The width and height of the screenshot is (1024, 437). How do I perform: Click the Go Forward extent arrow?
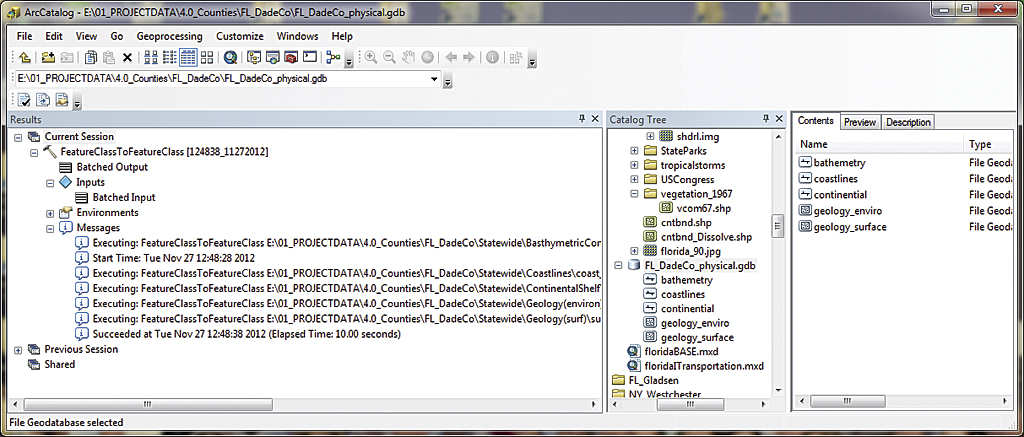coord(468,57)
